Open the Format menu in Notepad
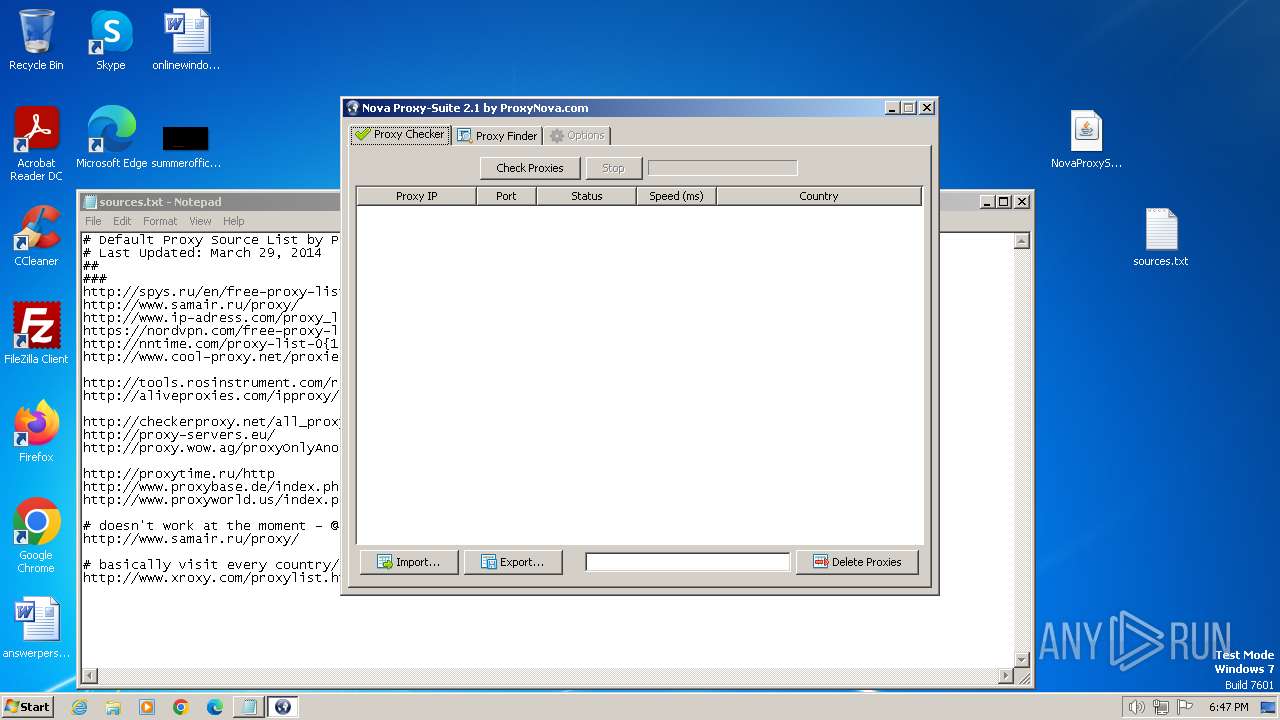The height and width of the screenshot is (720, 1280). tap(160, 221)
